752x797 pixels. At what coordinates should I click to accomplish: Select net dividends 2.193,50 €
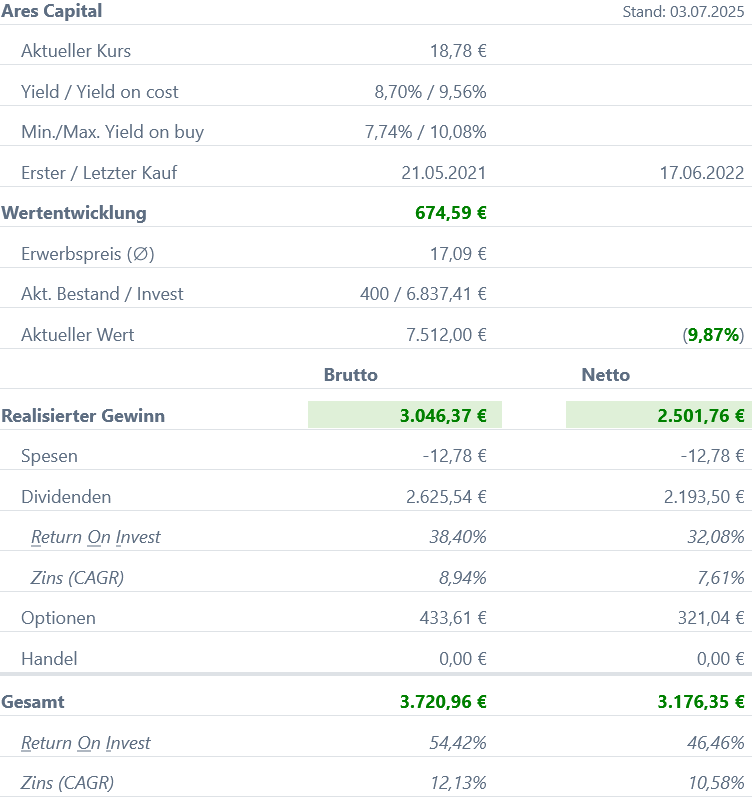(704, 497)
